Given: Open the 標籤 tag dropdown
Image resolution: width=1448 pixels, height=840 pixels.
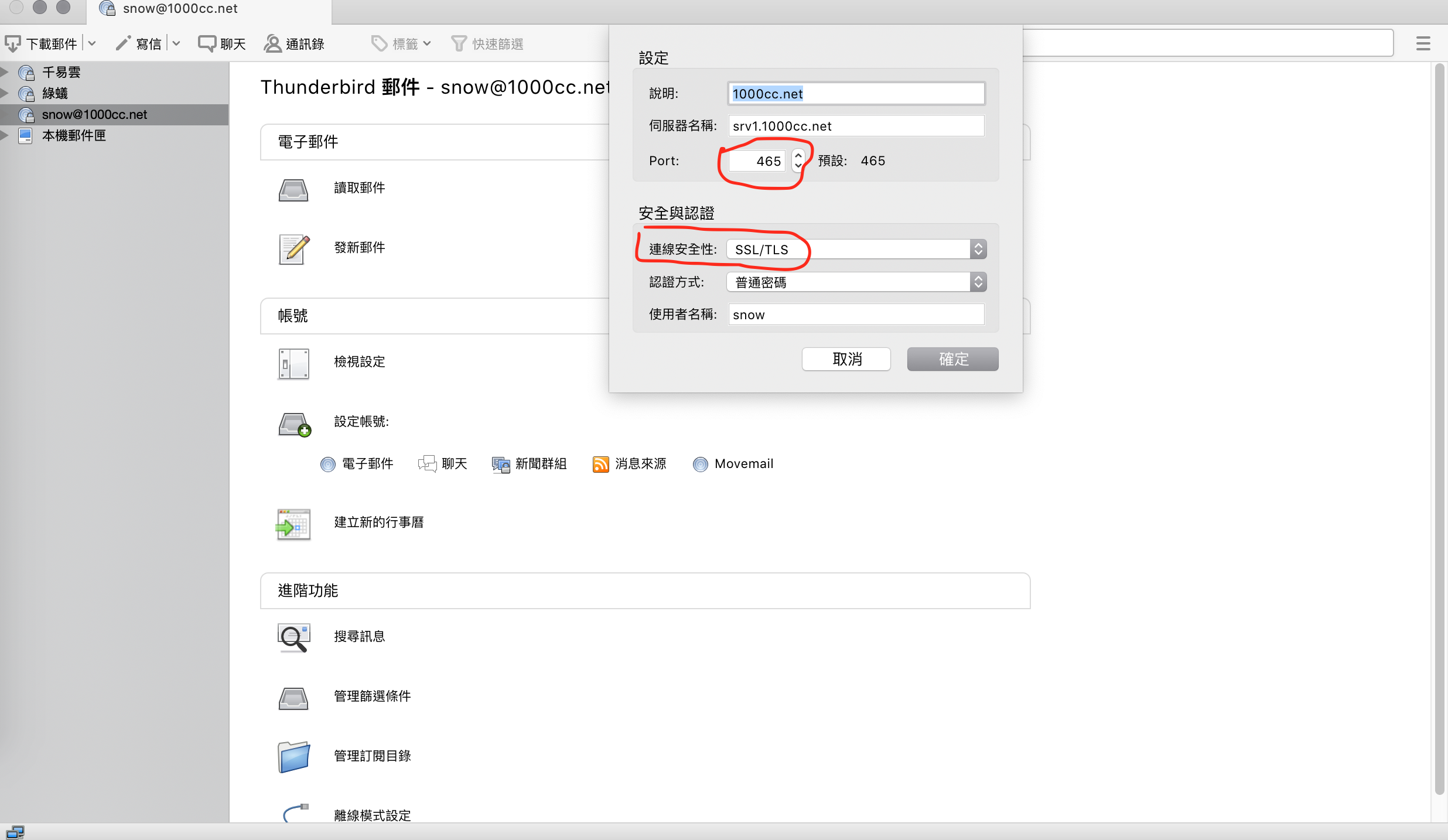Looking at the screenshot, I should [401, 43].
